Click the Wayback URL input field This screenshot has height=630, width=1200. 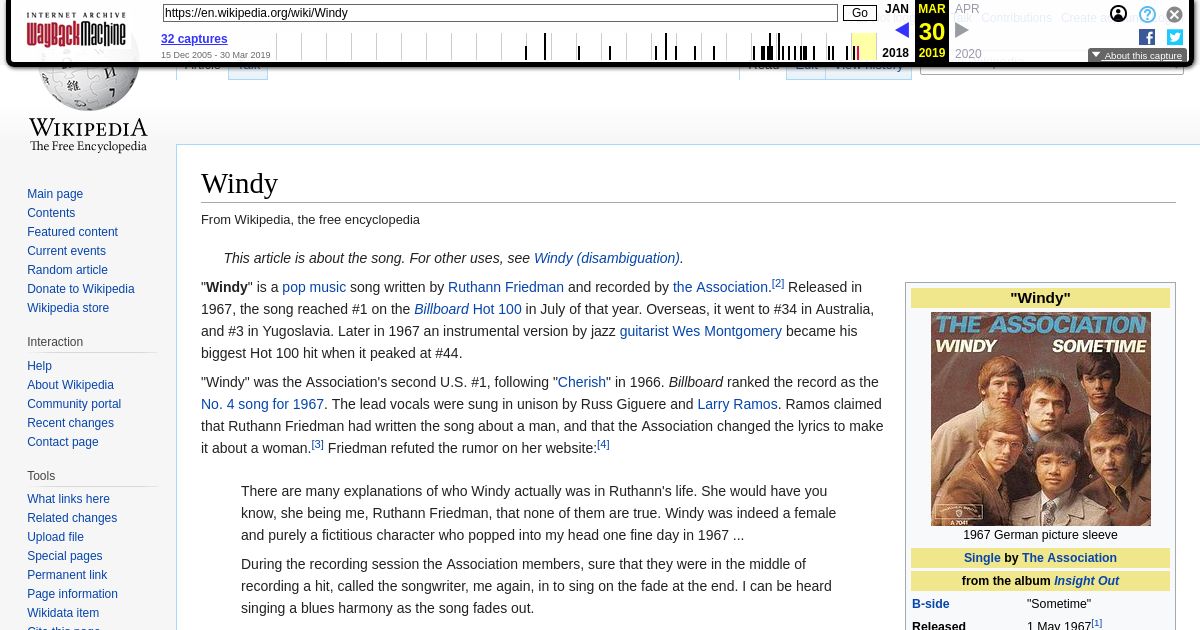pyautogui.click(x=500, y=13)
